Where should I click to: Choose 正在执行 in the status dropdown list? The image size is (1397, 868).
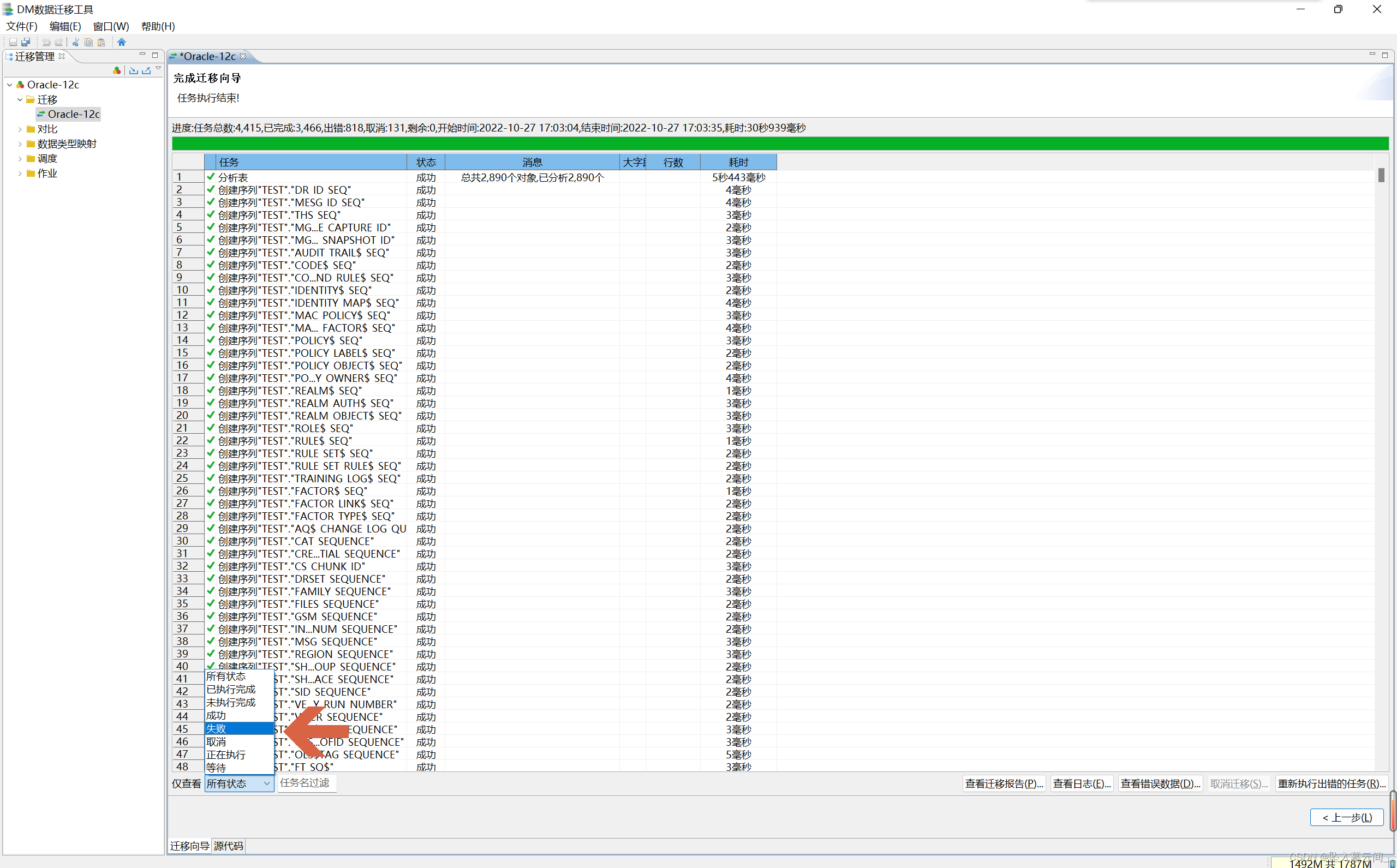tap(239, 755)
